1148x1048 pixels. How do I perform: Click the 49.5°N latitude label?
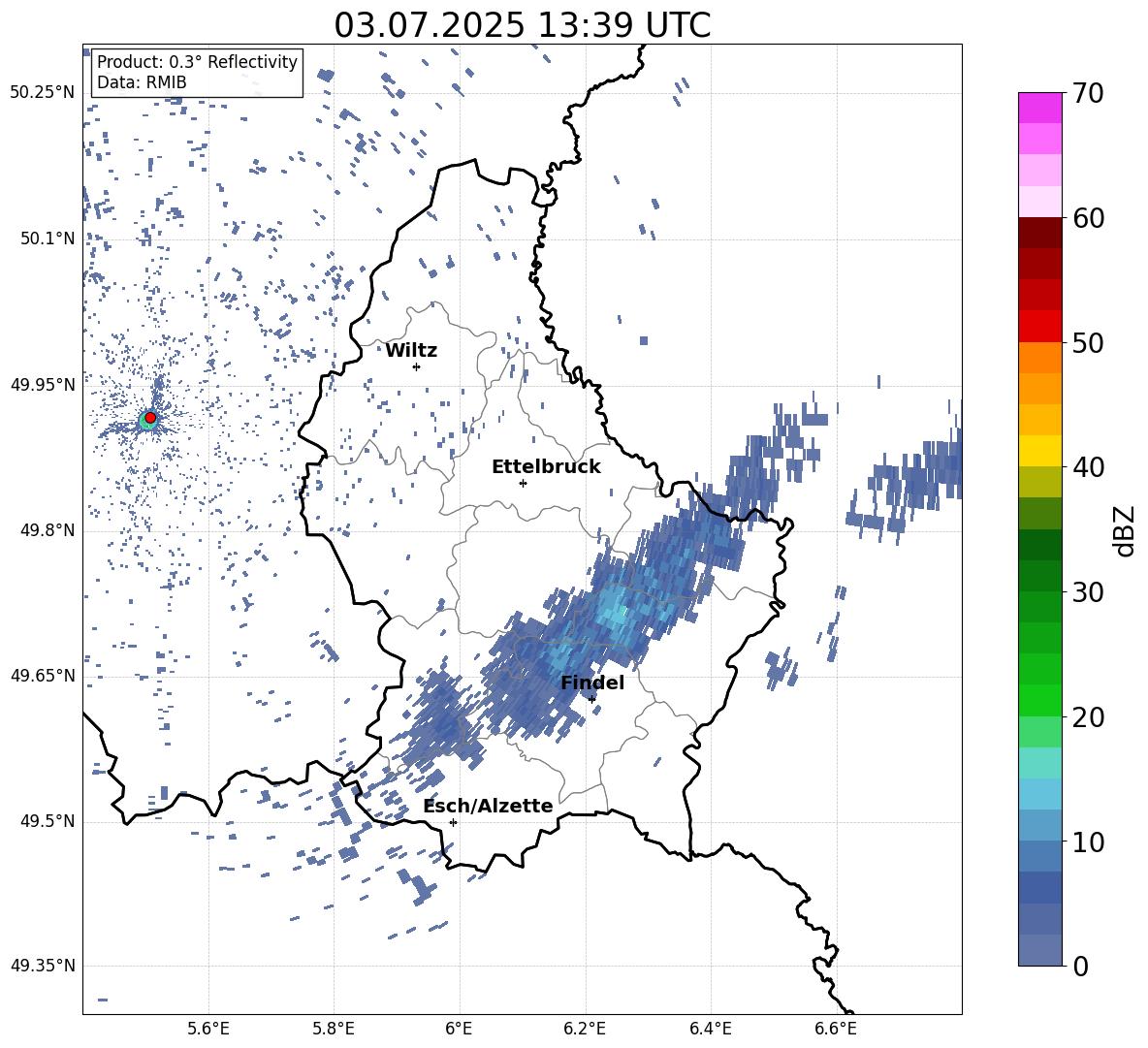coord(48,821)
